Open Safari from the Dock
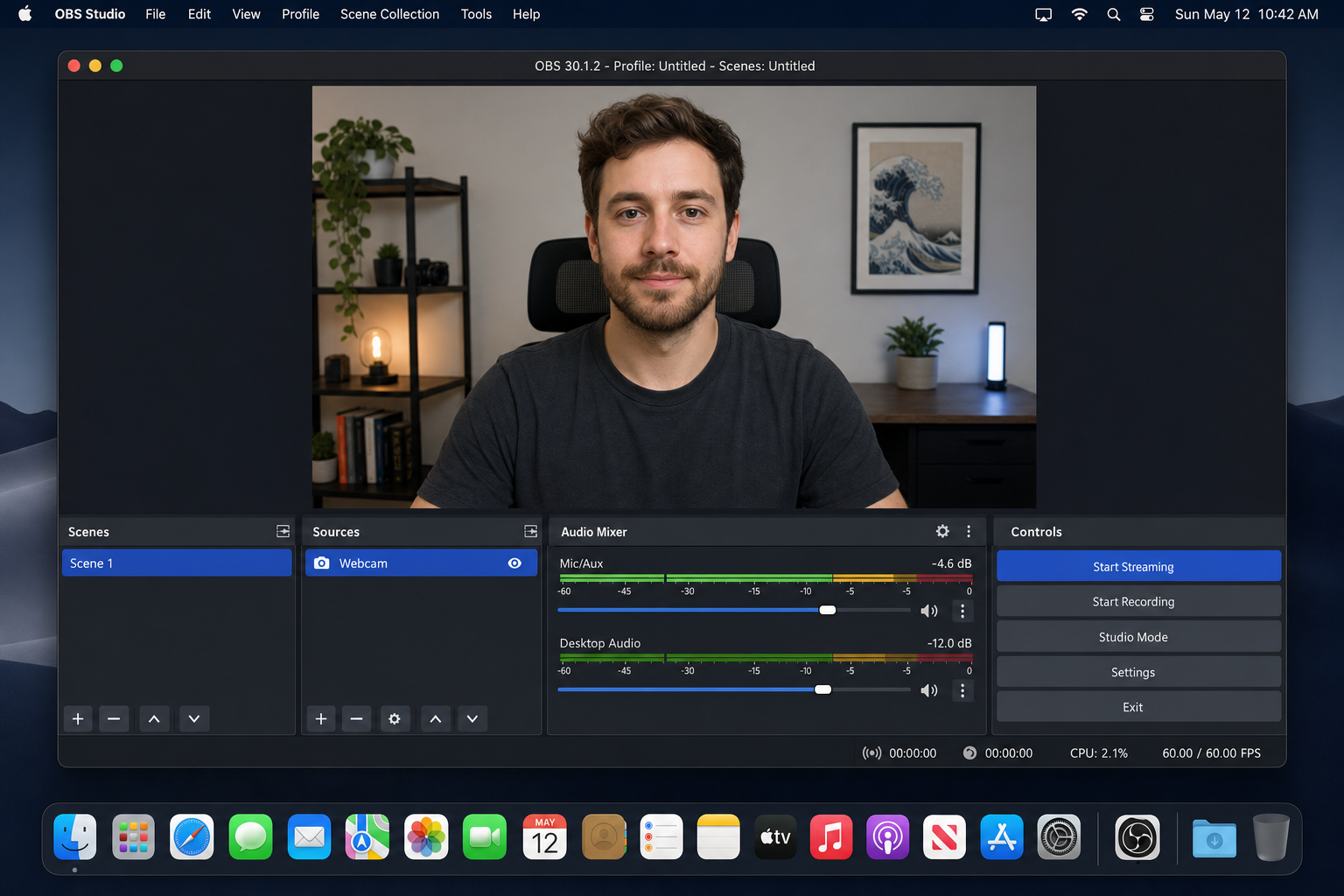Viewport: 1344px width, 896px height. tap(192, 837)
